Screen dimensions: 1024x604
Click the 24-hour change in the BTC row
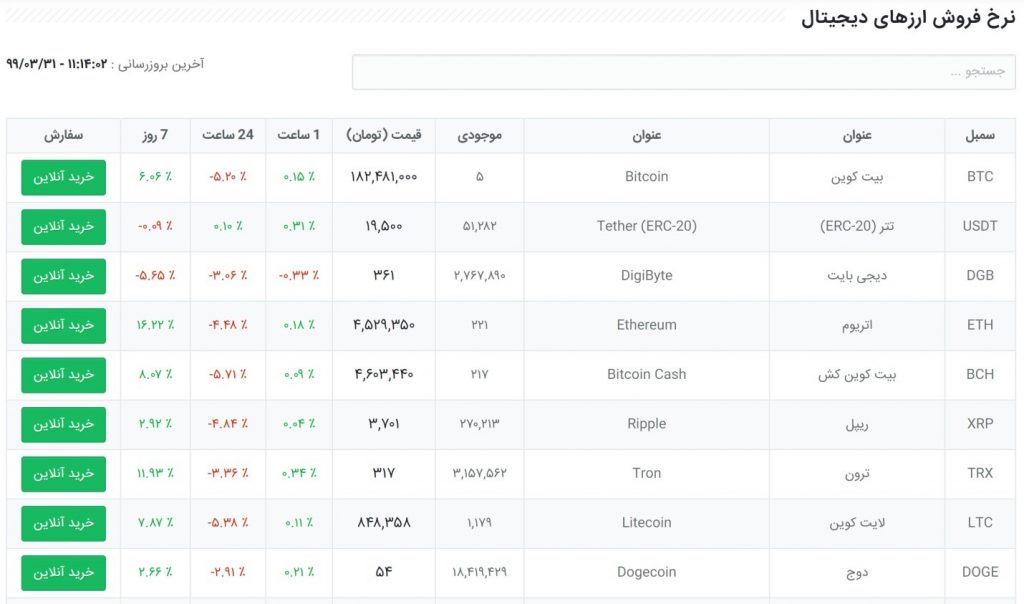227,176
